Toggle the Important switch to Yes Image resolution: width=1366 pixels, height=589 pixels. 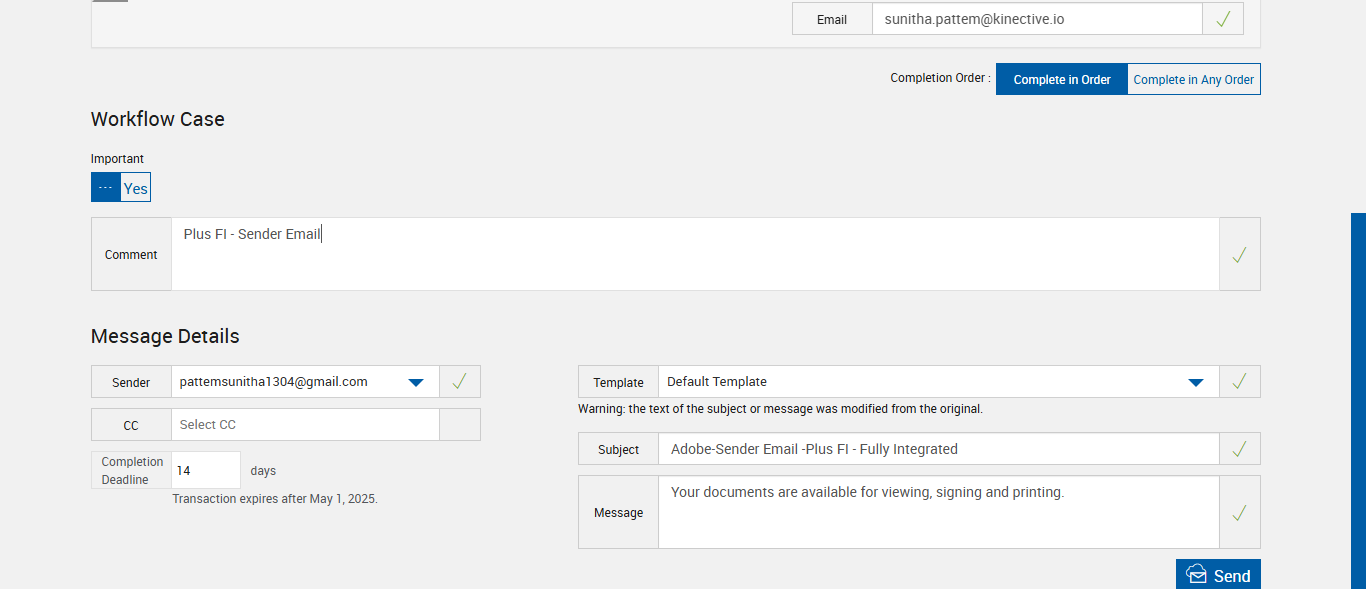pyautogui.click(x=135, y=188)
